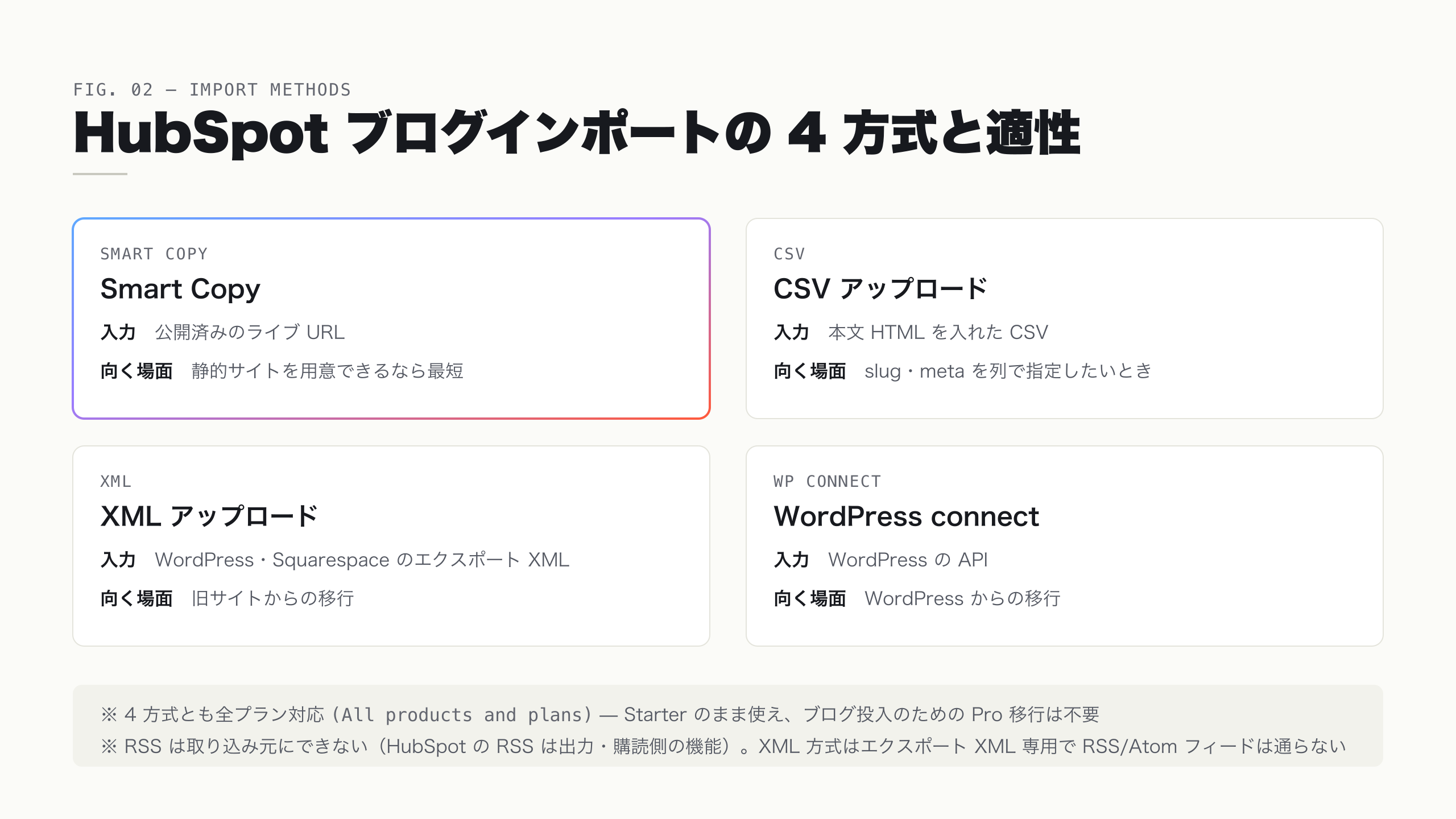Click the '向く場面' label in CSV card
This screenshot has height=819, width=1456.
pos(810,371)
